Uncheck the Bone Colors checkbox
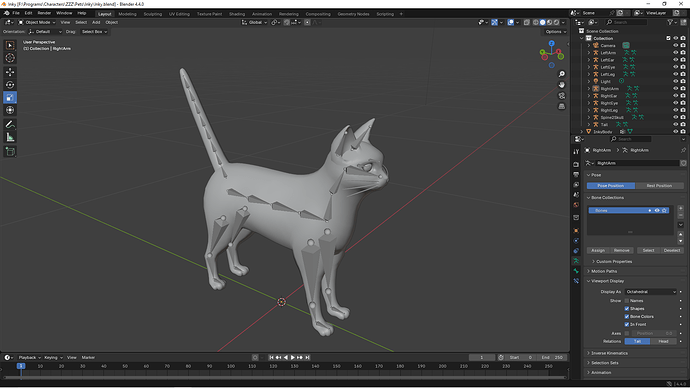 coord(627,317)
